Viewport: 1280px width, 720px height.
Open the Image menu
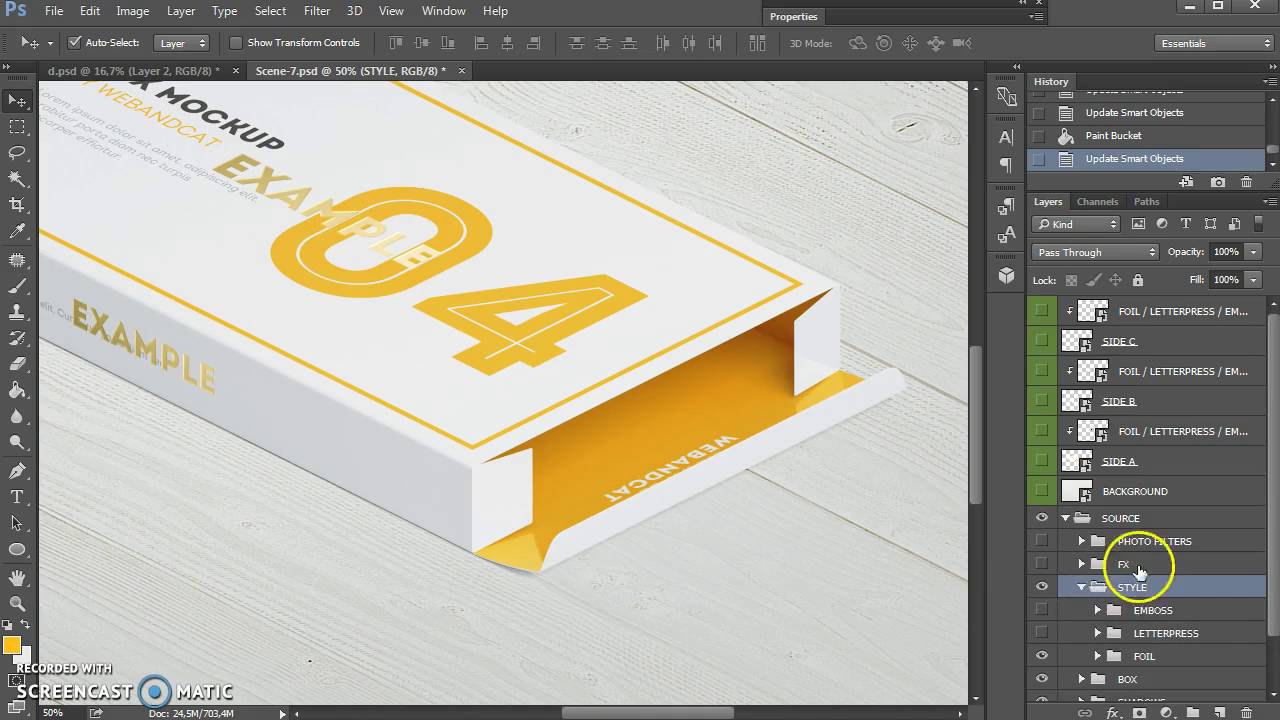click(133, 11)
